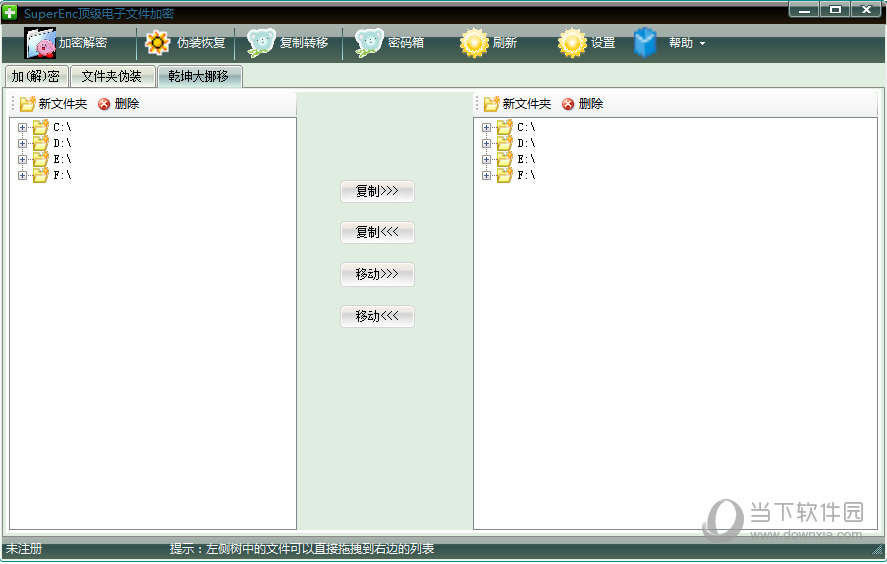This screenshot has width=887, height=564.
Task: Open the 加密解密 toolbar icon
Action: [40, 43]
